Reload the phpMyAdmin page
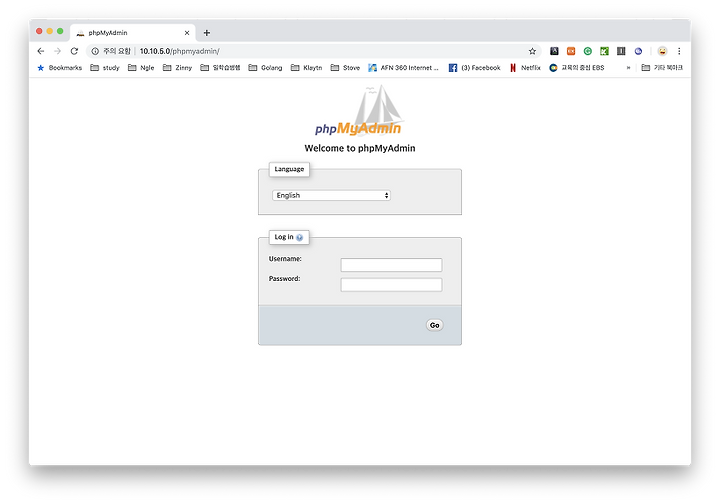Screen dimensions: 720x504 (74, 51)
